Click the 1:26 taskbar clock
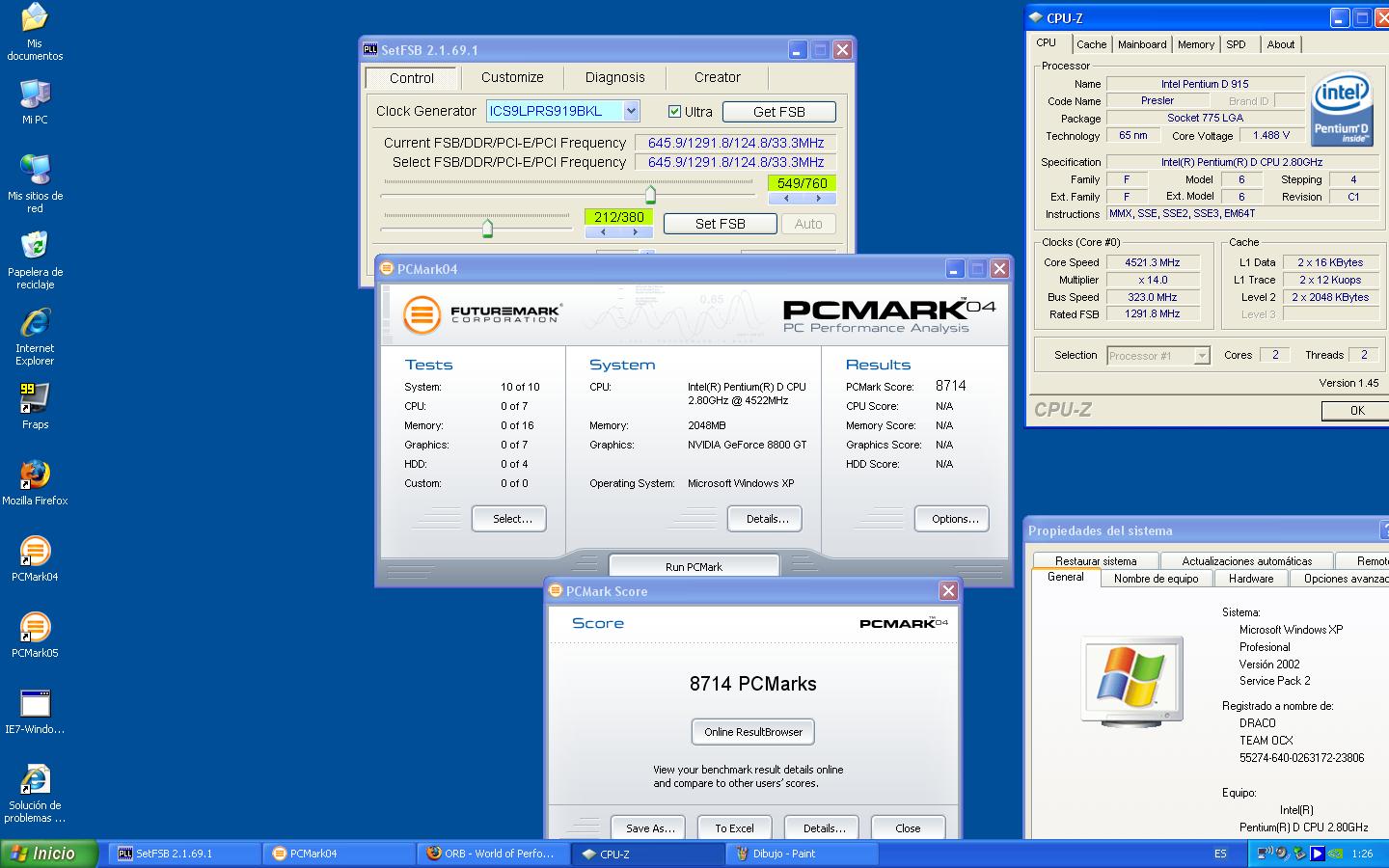This screenshot has height=868, width=1389. click(1362, 854)
